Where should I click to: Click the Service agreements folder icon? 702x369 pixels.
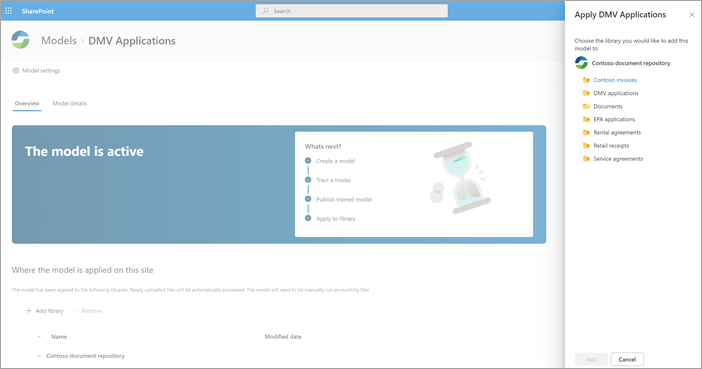[586, 159]
